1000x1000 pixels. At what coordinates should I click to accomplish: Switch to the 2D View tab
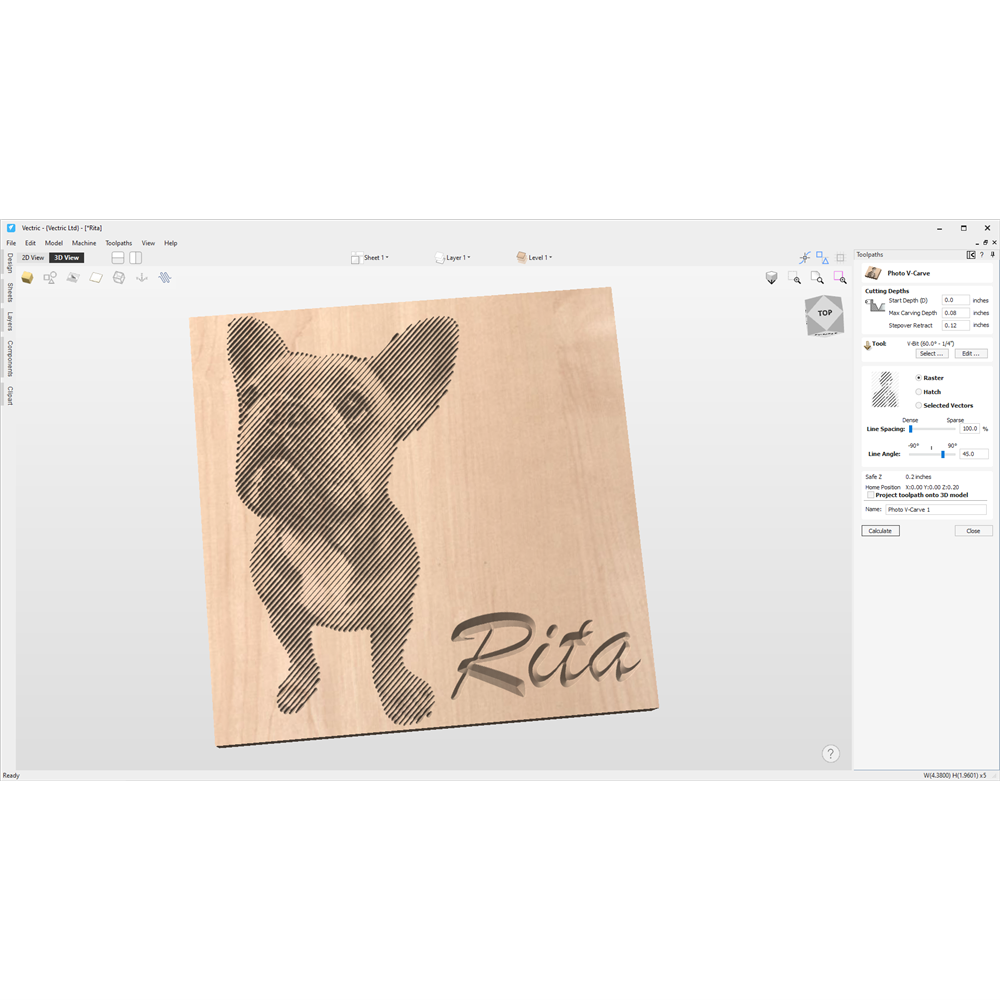point(33,258)
